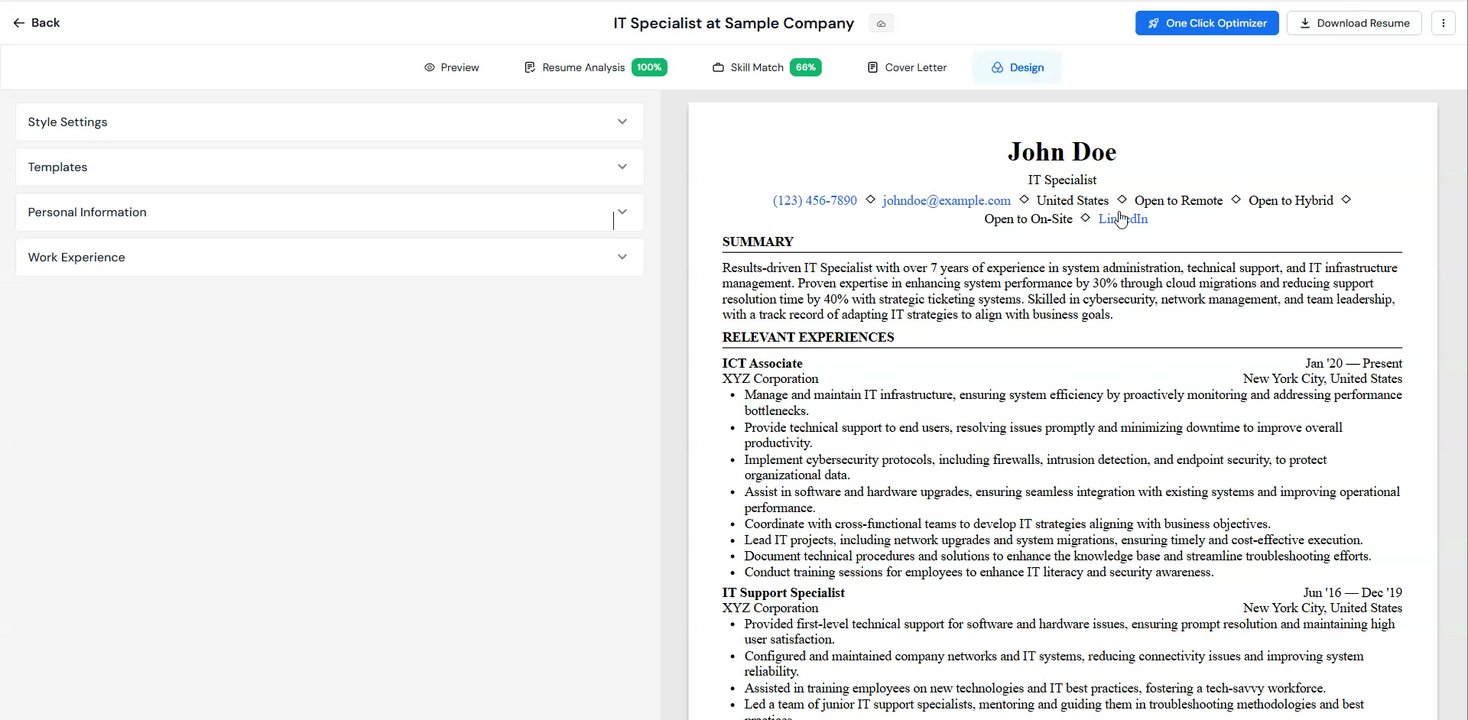Click the eye icon next to Preview

click(x=429, y=68)
